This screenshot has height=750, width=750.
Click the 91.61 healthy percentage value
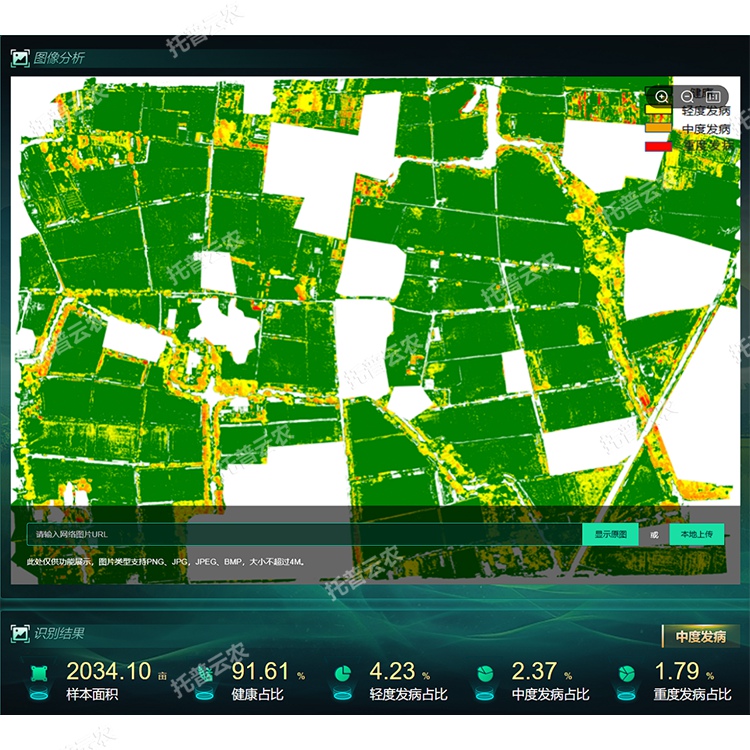pos(260,671)
